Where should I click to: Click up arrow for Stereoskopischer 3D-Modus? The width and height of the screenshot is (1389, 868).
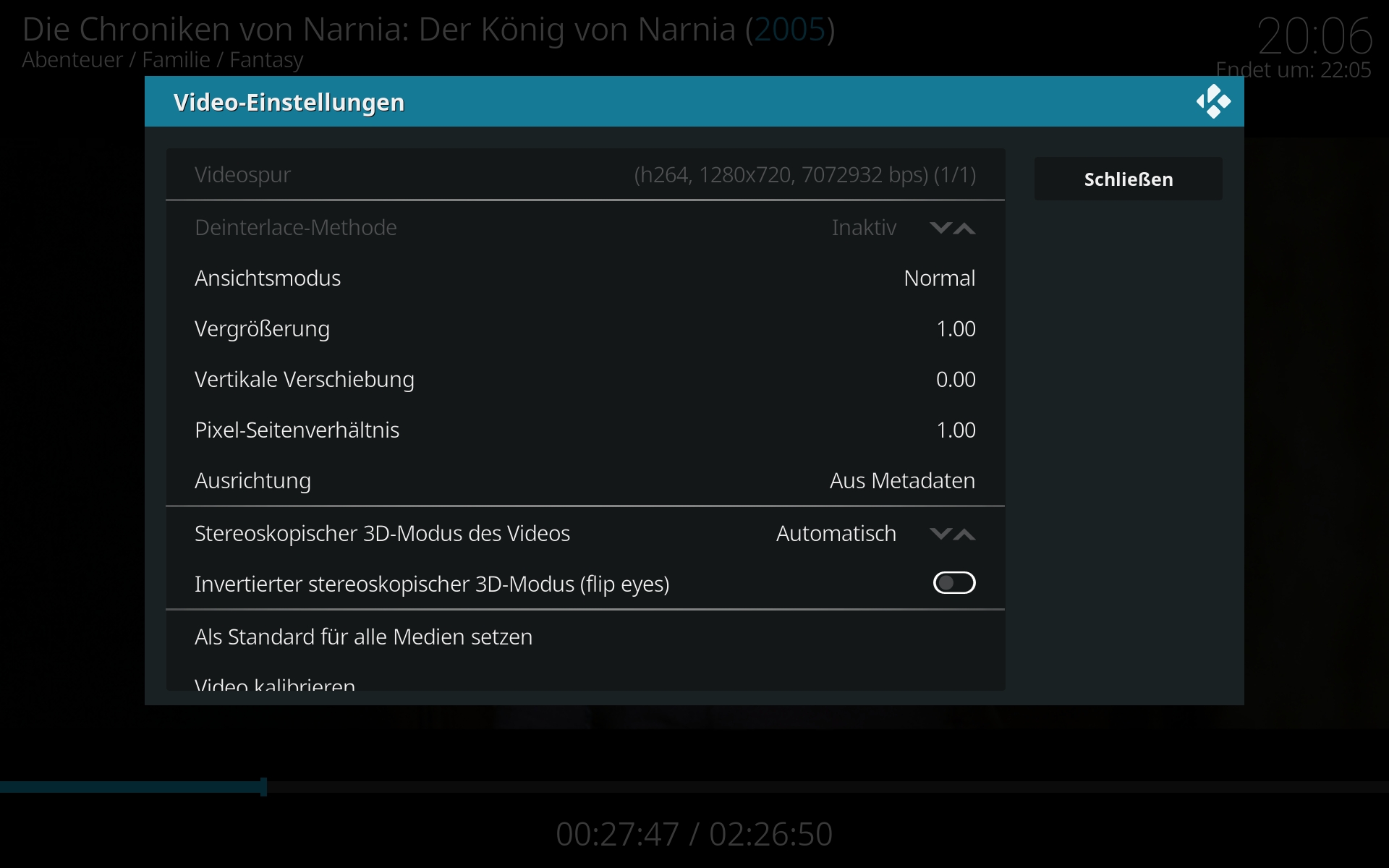[964, 534]
